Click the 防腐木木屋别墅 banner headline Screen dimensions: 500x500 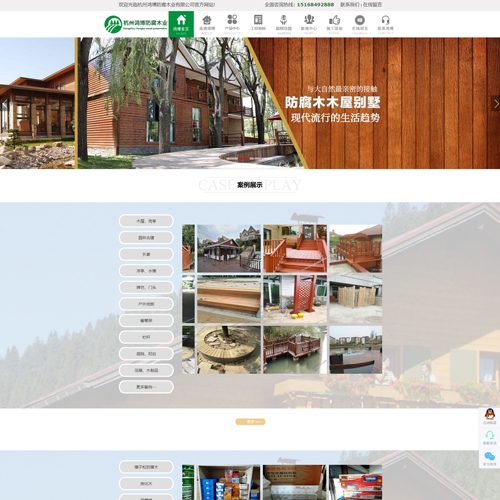coord(332,102)
